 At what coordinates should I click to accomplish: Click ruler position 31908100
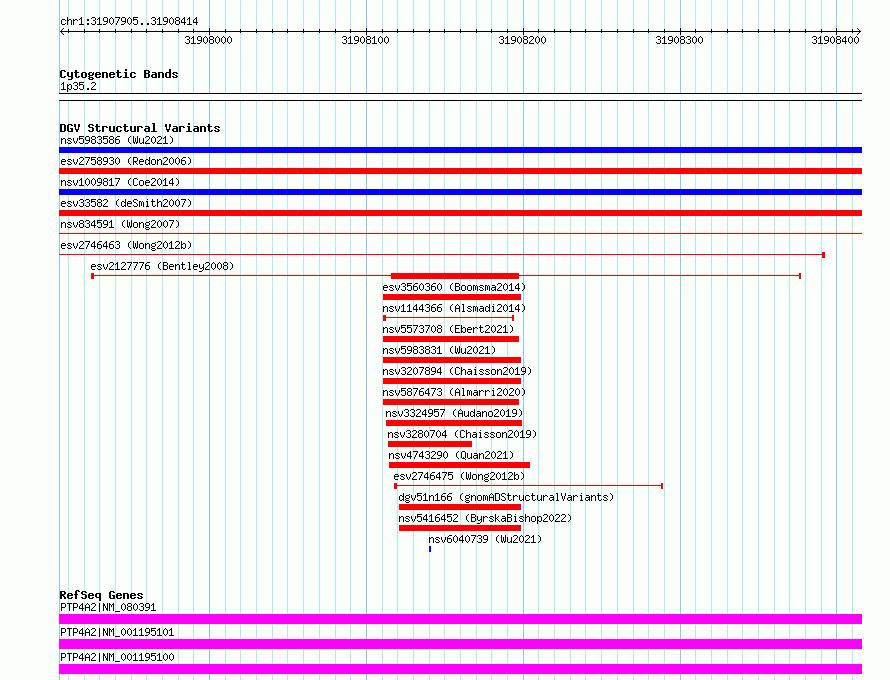coord(366,40)
